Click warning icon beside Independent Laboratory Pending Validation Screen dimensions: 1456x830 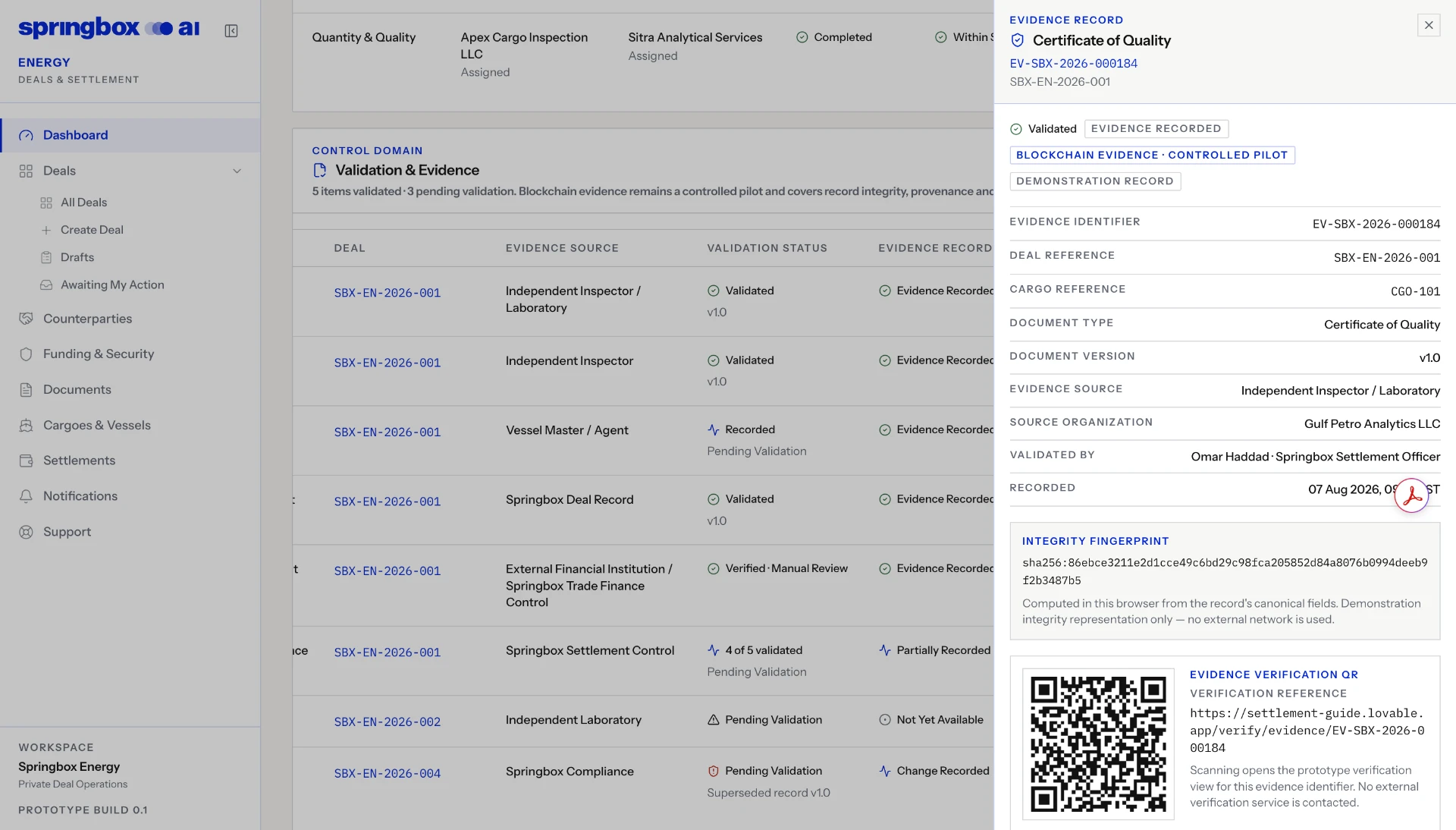coord(713,719)
